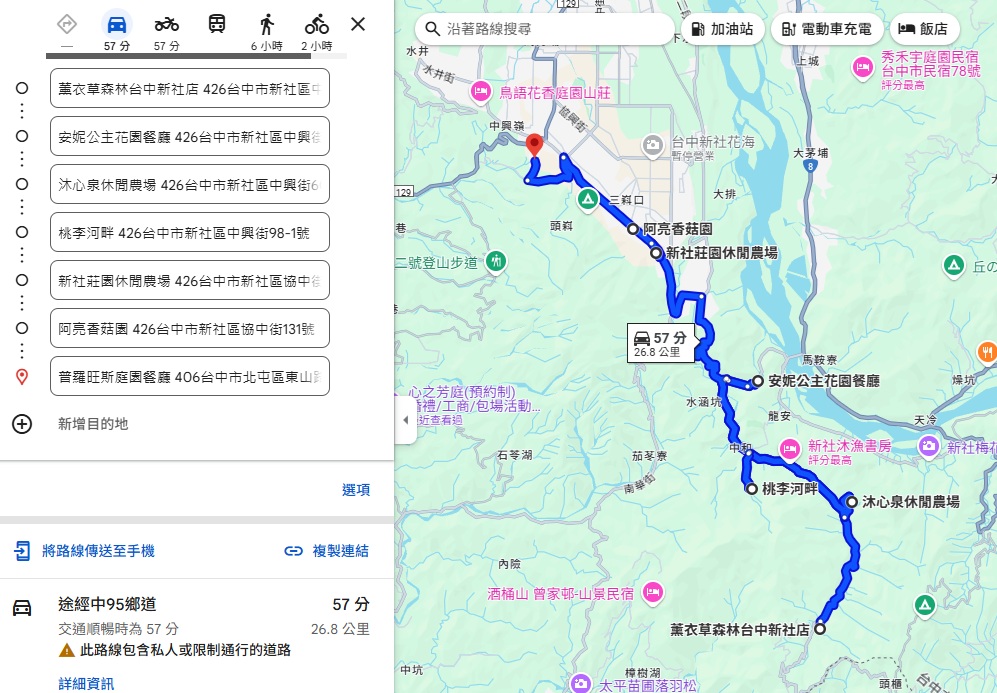Image resolution: width=997 pixels, height=693 pixels.
Task: Select the best travel mode icon
Action: point(67,25)
